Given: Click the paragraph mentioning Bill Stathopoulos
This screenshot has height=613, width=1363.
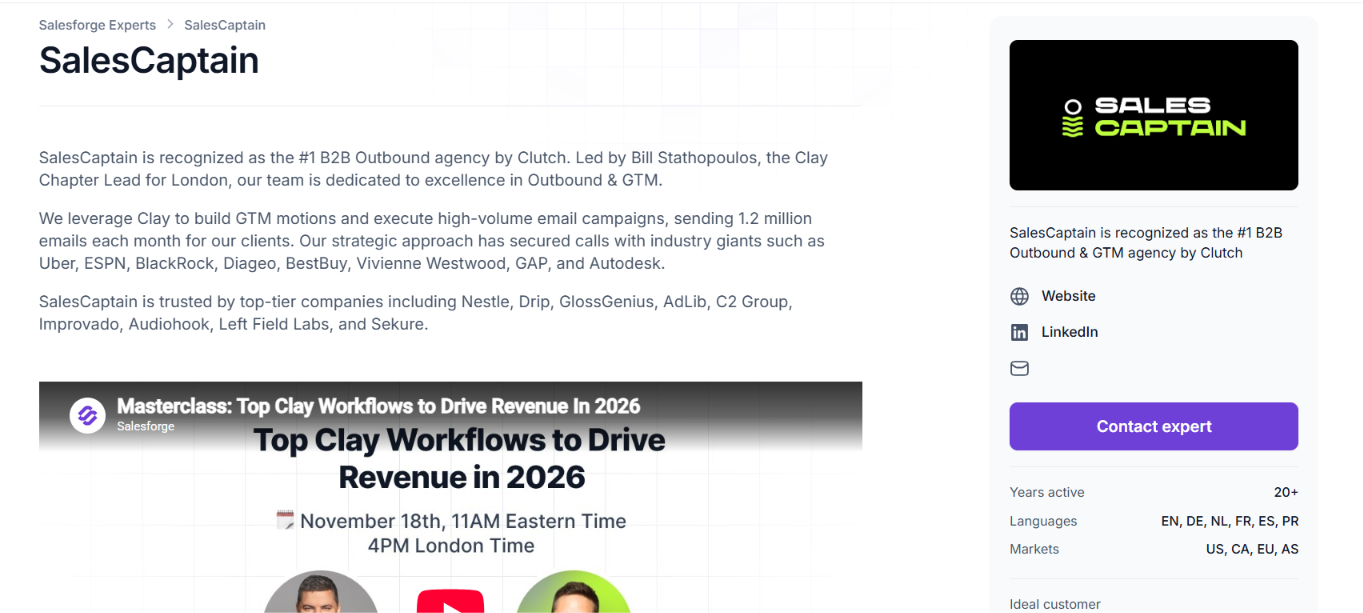Looking at the screenshot, I should pos(433,169).
